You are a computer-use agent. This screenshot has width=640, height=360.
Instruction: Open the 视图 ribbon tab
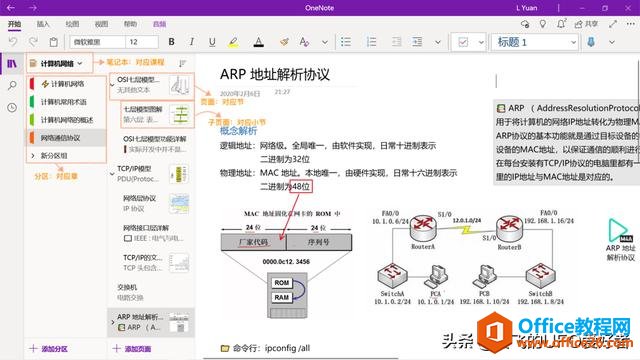point(101,24)
